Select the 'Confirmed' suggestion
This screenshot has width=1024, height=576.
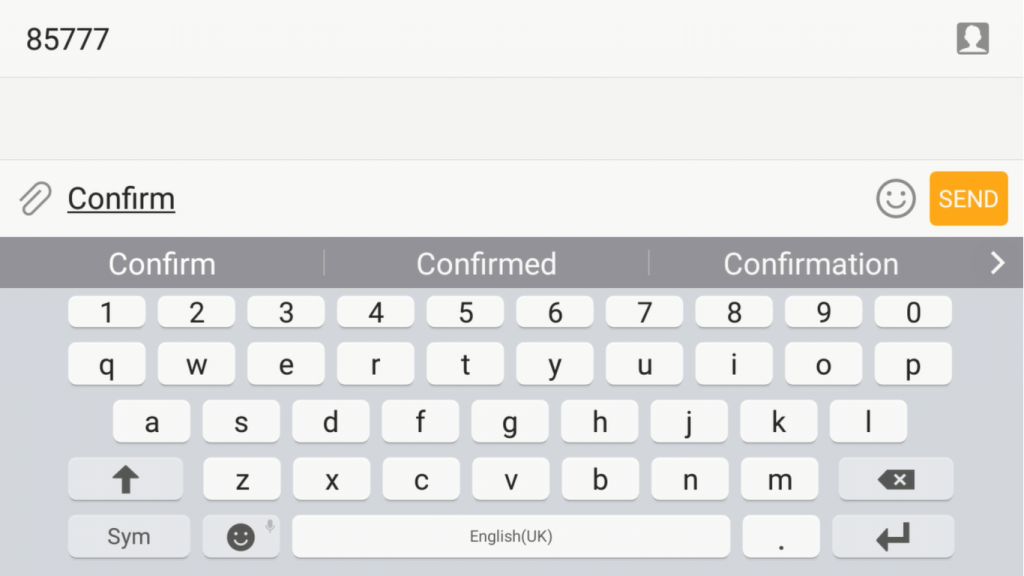point(487,264)
